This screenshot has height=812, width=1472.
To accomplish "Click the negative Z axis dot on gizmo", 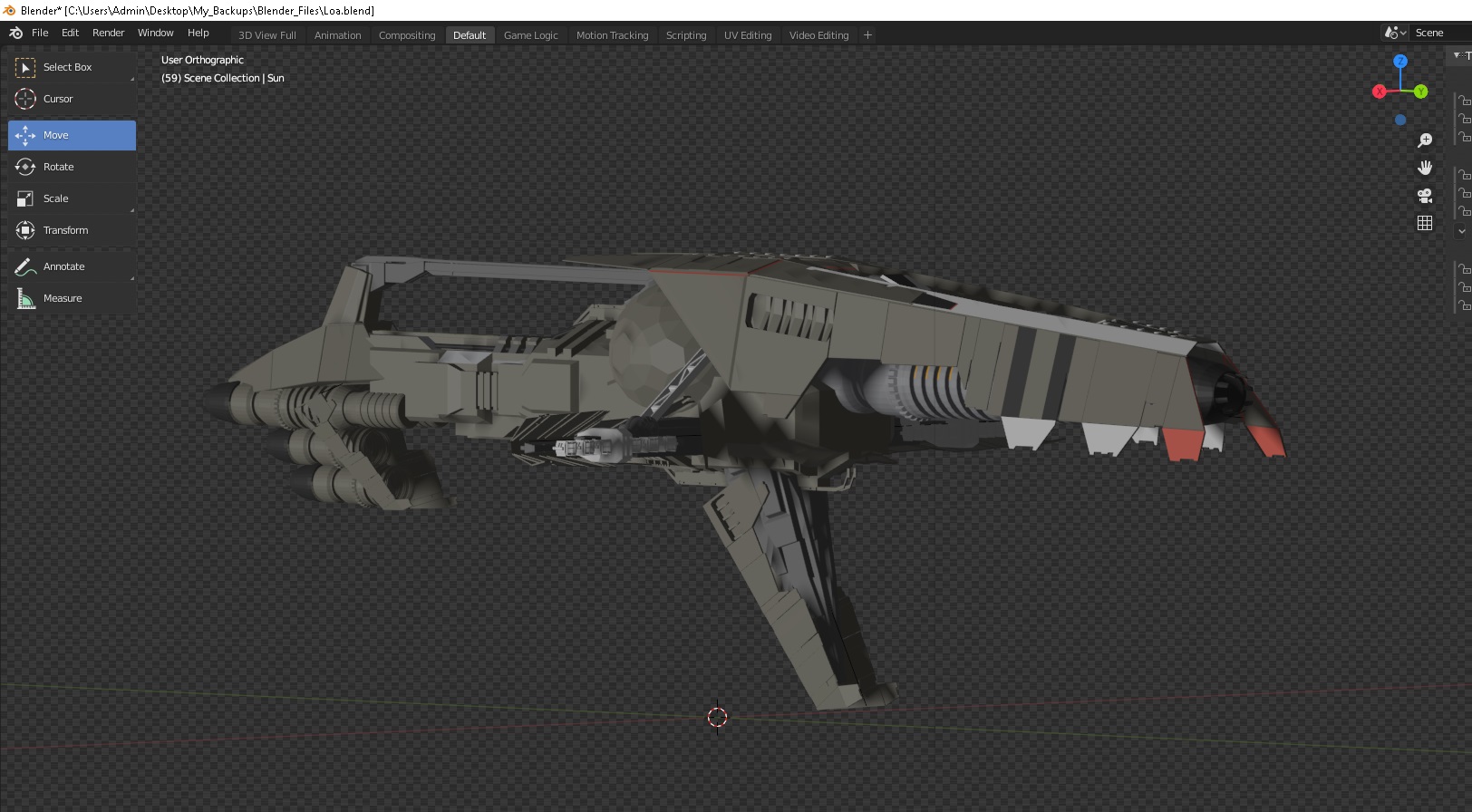I will pyautogui.click(x=1400, y=120).
